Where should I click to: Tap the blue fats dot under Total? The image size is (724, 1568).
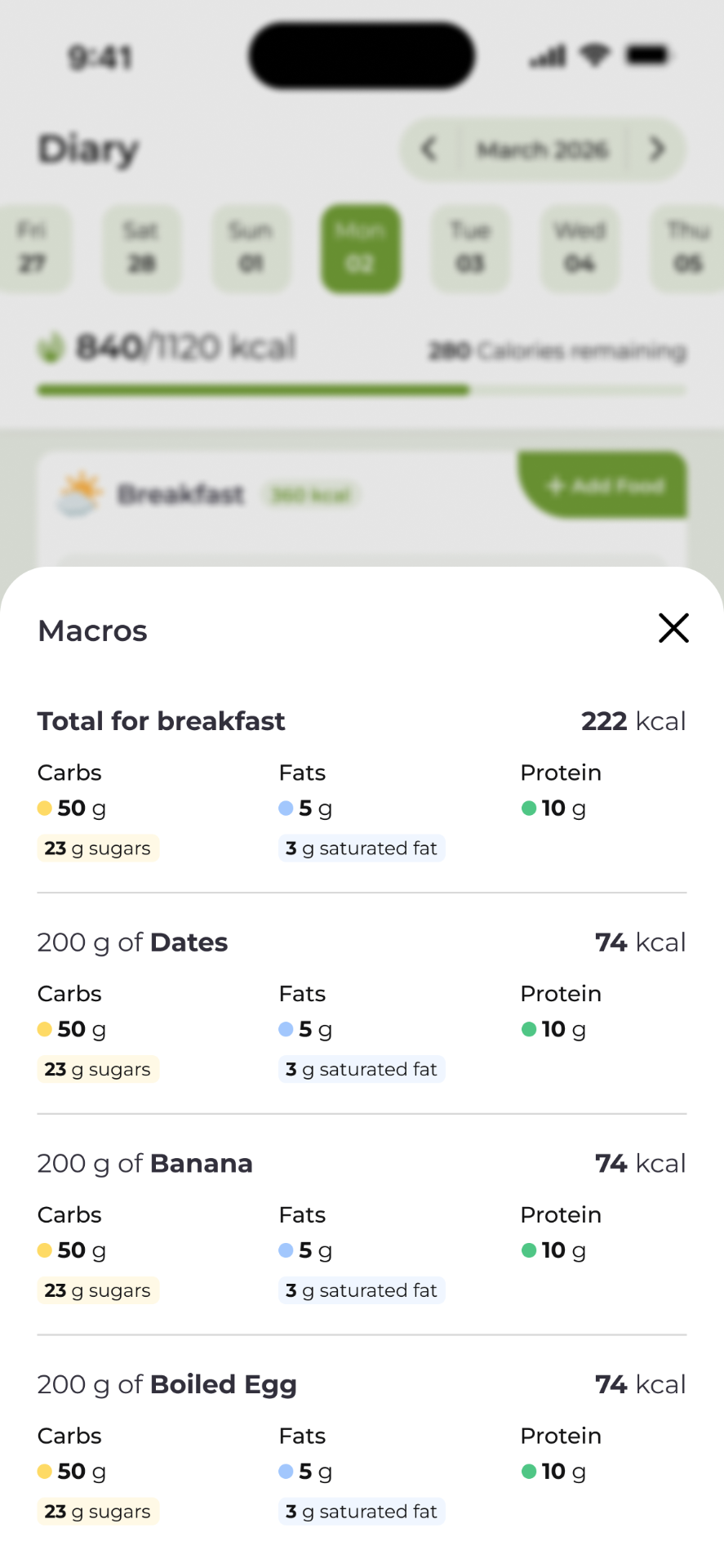point(286,808)
